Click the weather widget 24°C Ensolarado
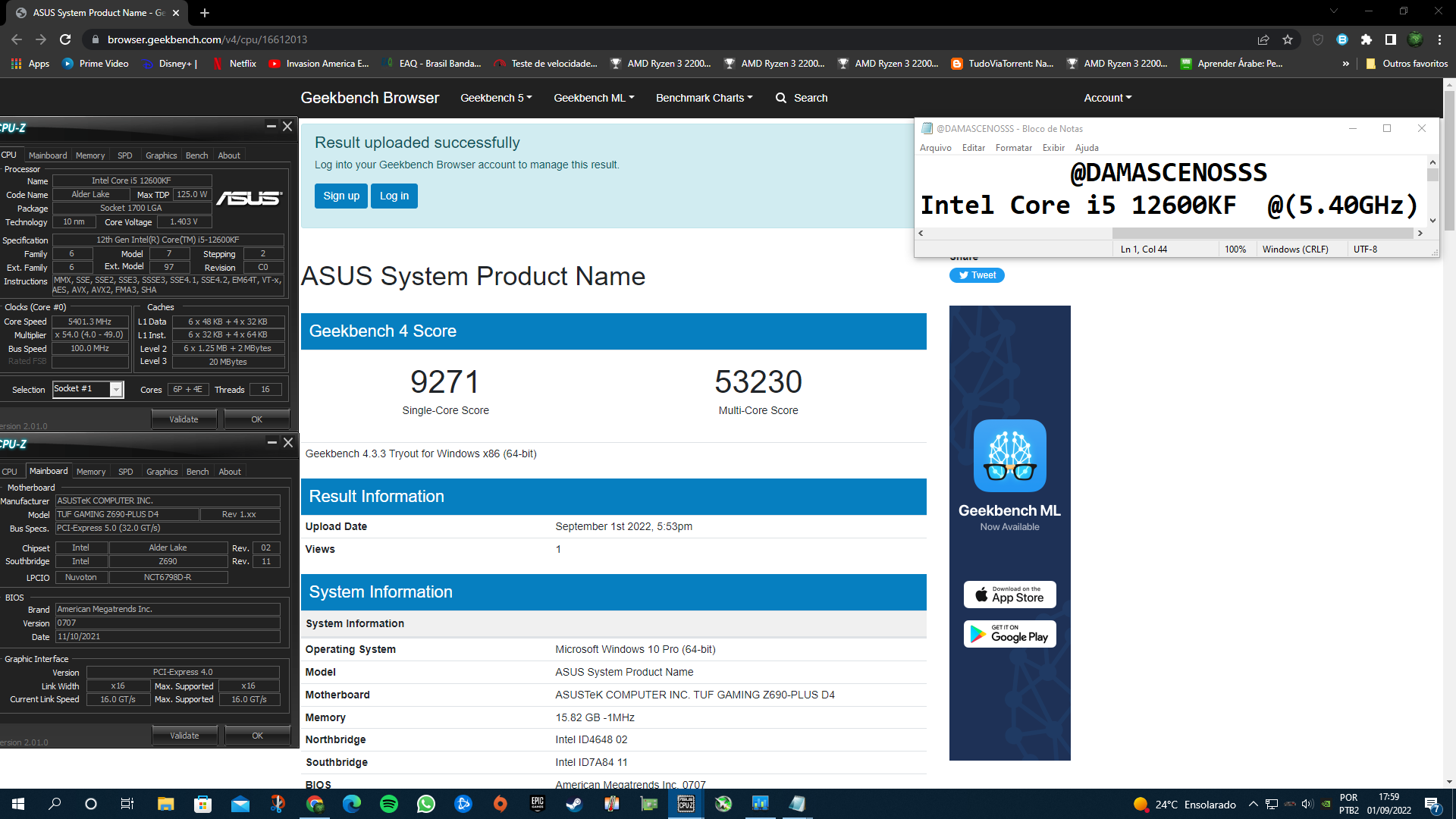Screen dimensions: 1456x819 1185,805
